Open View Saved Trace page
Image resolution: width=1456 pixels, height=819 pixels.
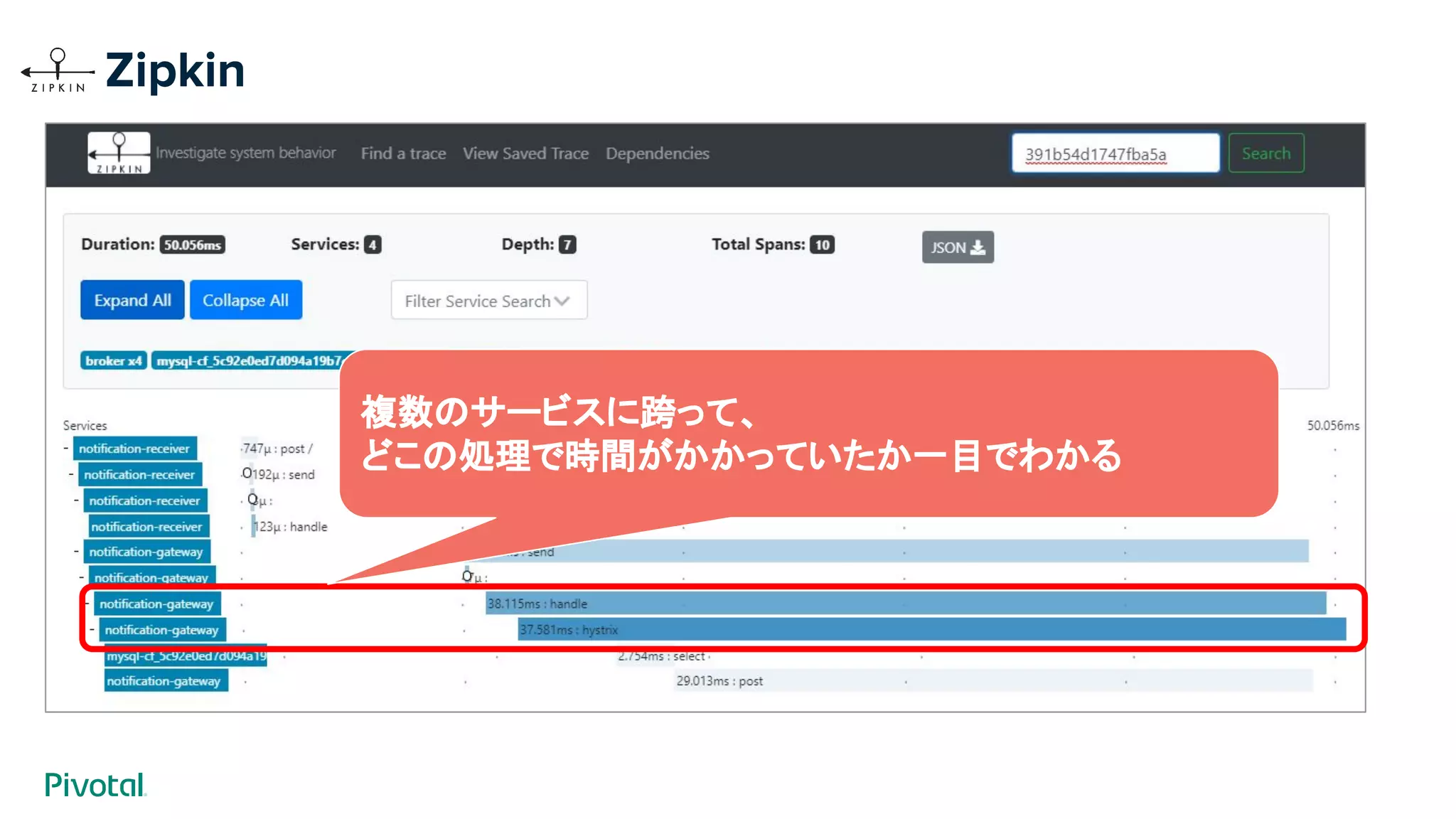click(x=525, y=154)
